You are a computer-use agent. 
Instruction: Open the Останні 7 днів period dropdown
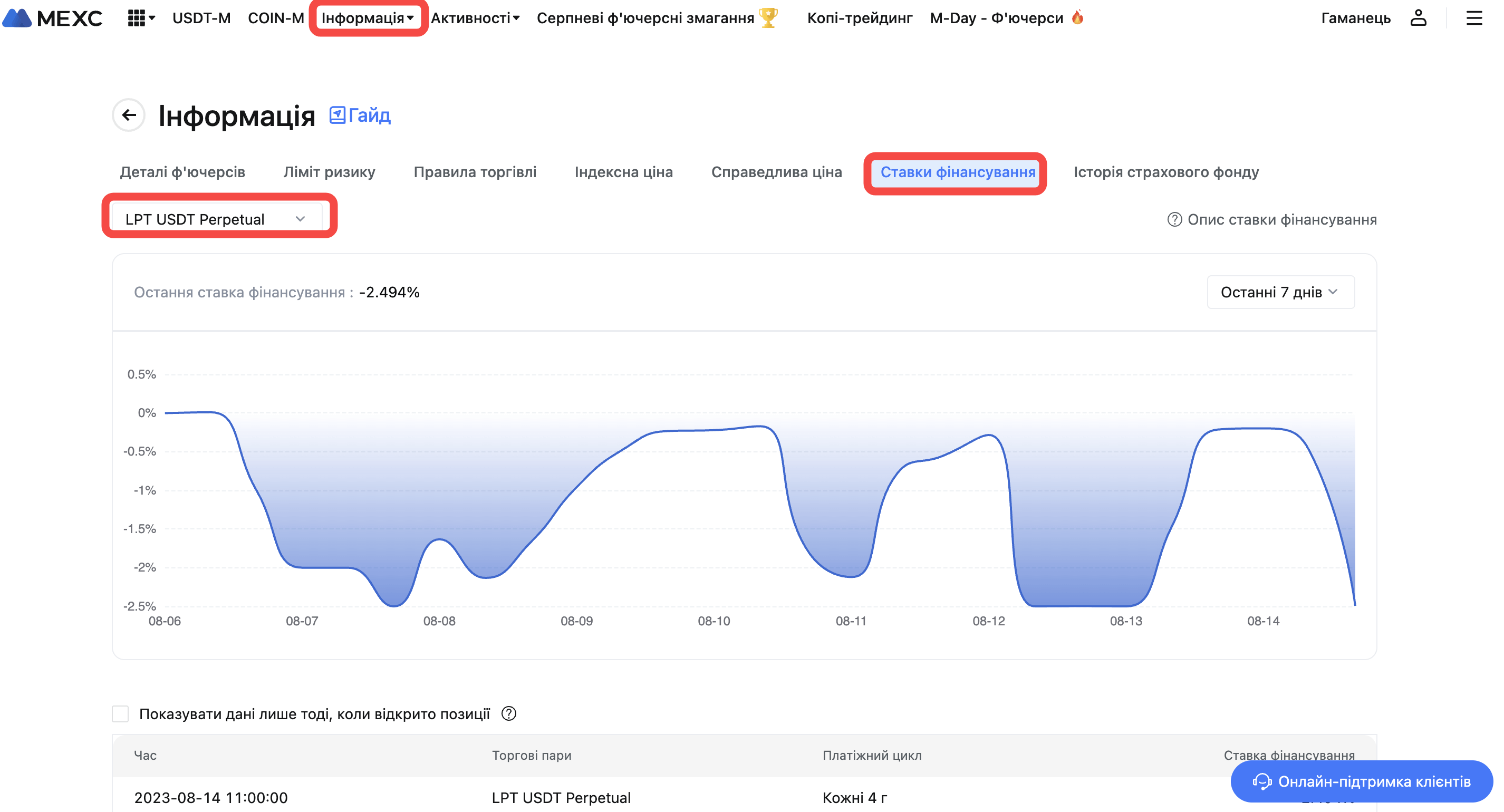[1280, 292]
